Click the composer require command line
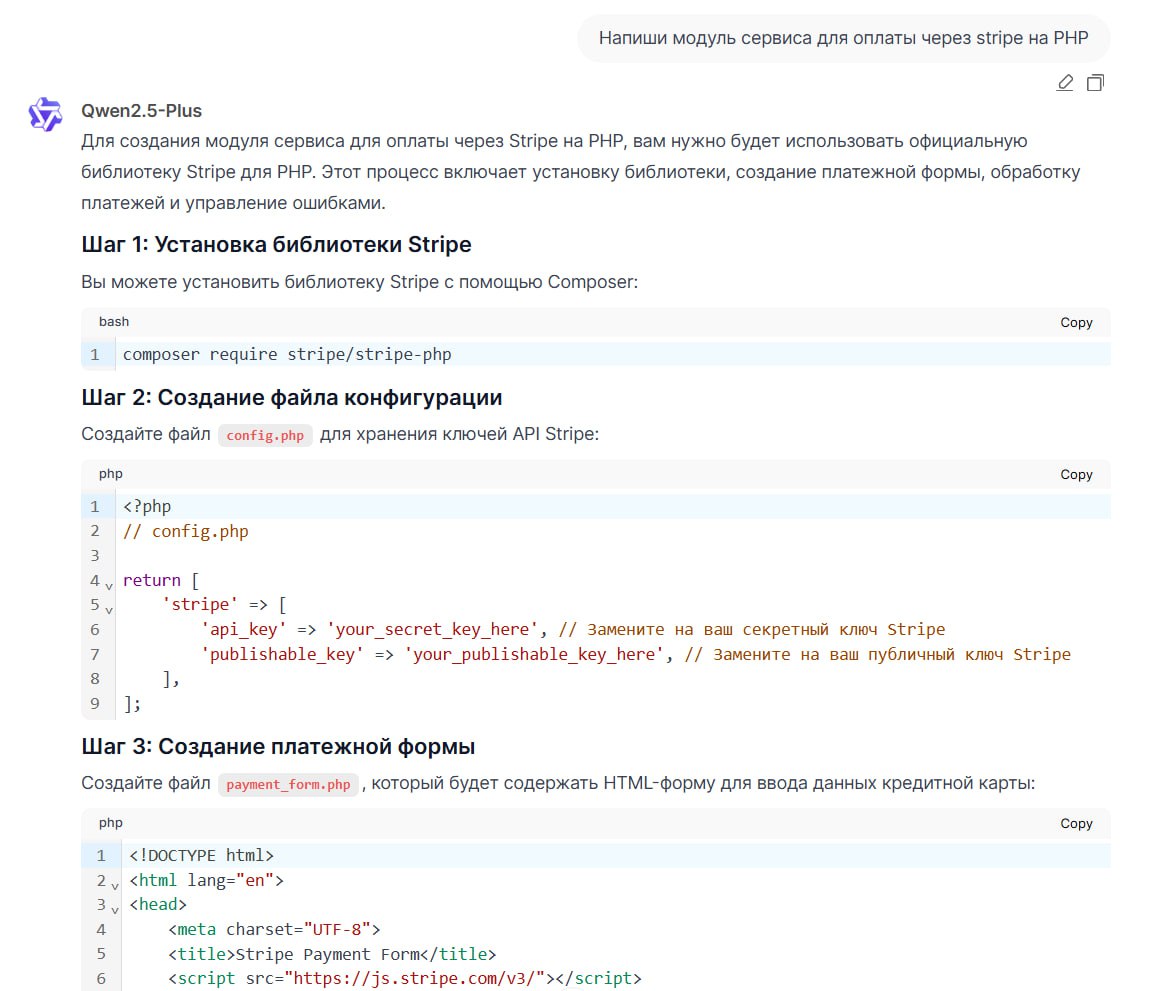The height and width of the screenshot is (991, 1164). pyautogui.click(x=287, y=354)
